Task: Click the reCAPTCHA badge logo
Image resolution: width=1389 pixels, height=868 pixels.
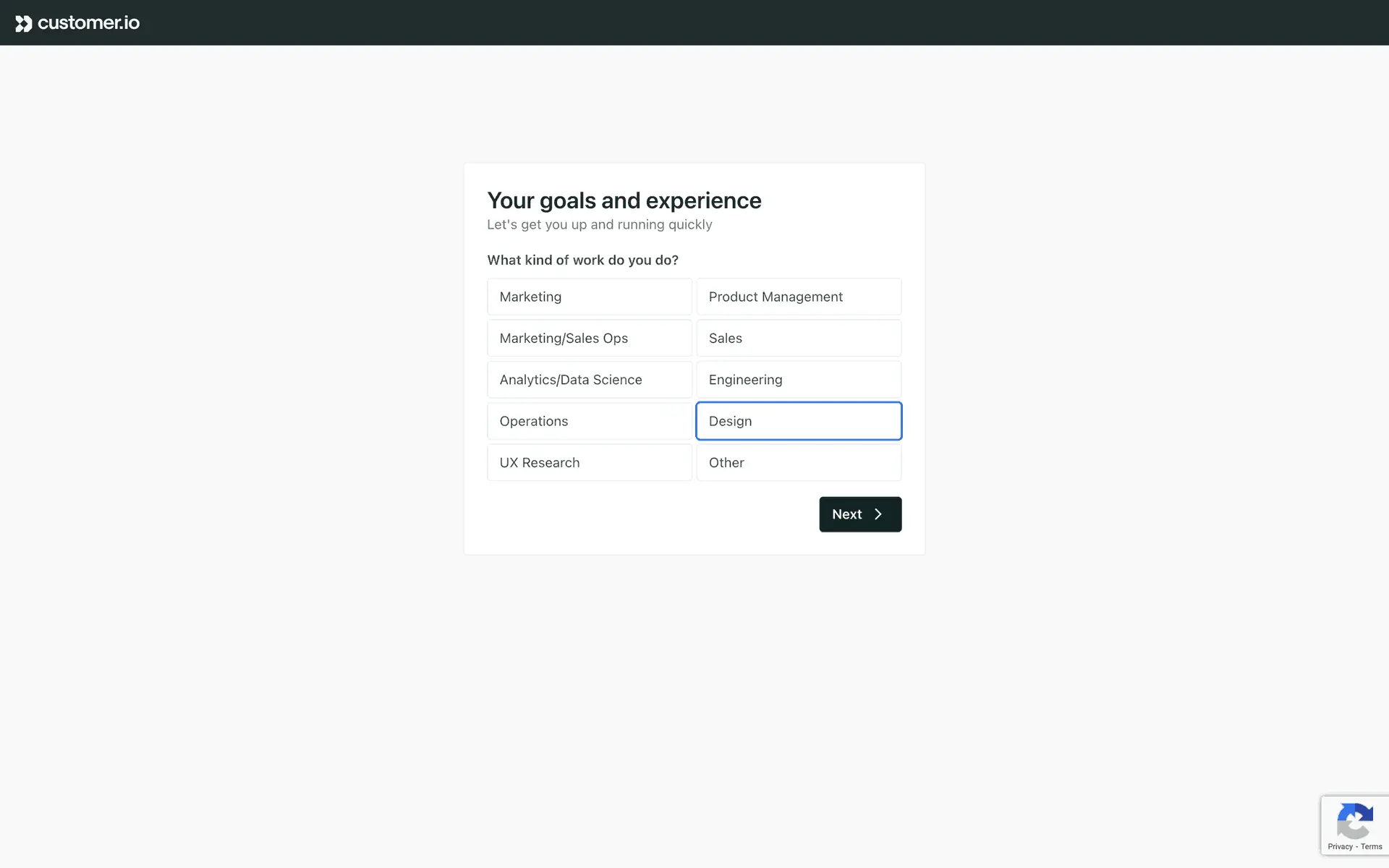Action: point(1354,820)
